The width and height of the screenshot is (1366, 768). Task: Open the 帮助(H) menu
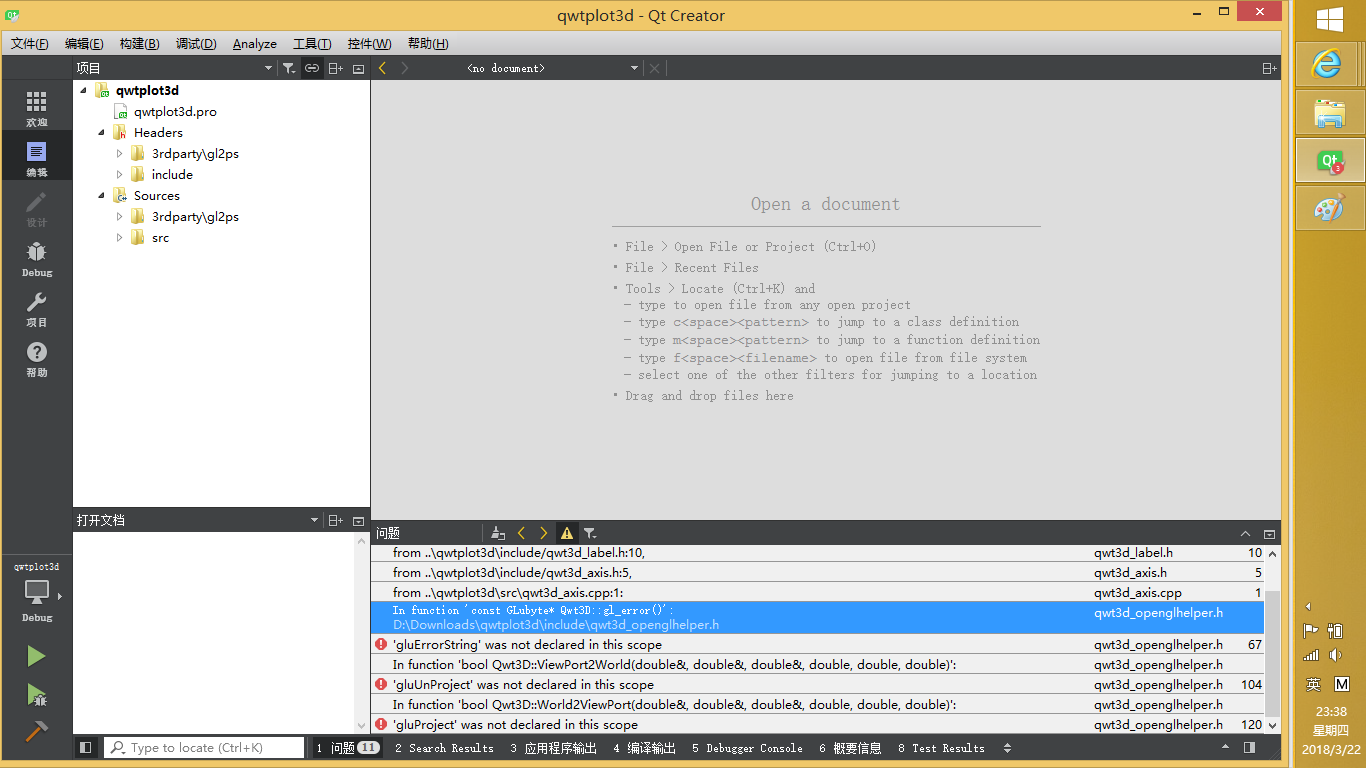tap(428, 44)
